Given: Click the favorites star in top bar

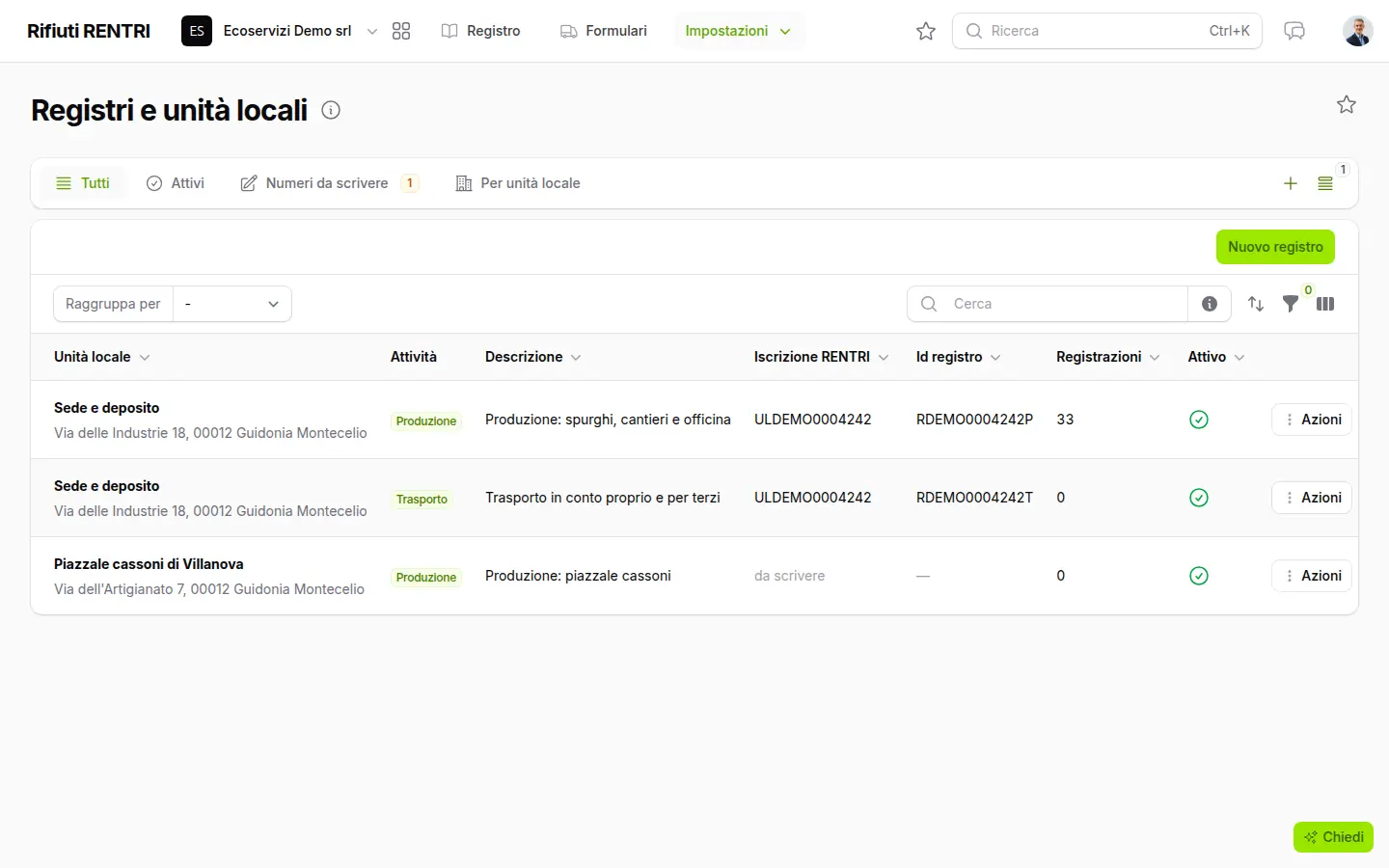Looking at the screenshot, I should click(926, 31).
